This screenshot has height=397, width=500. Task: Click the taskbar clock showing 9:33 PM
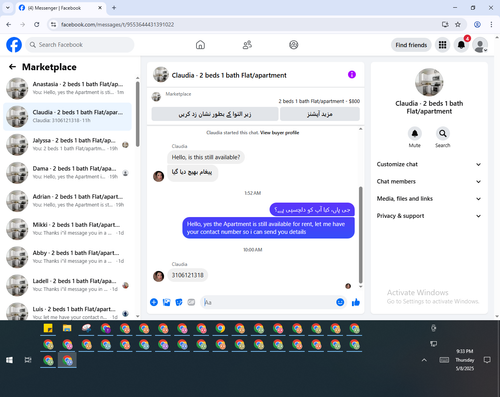pyautogui.click(x=465, y=360)
